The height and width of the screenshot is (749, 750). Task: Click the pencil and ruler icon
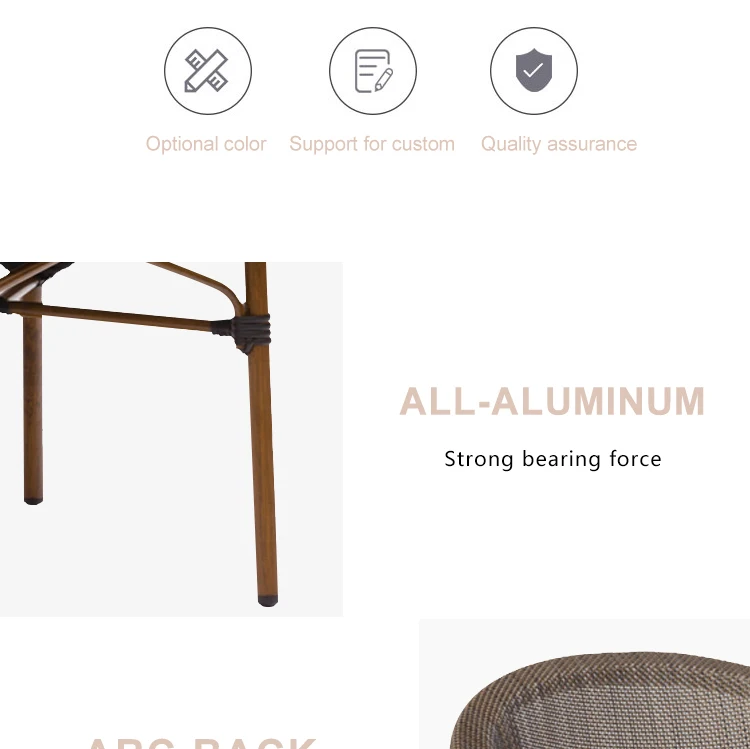pos(207,71)
